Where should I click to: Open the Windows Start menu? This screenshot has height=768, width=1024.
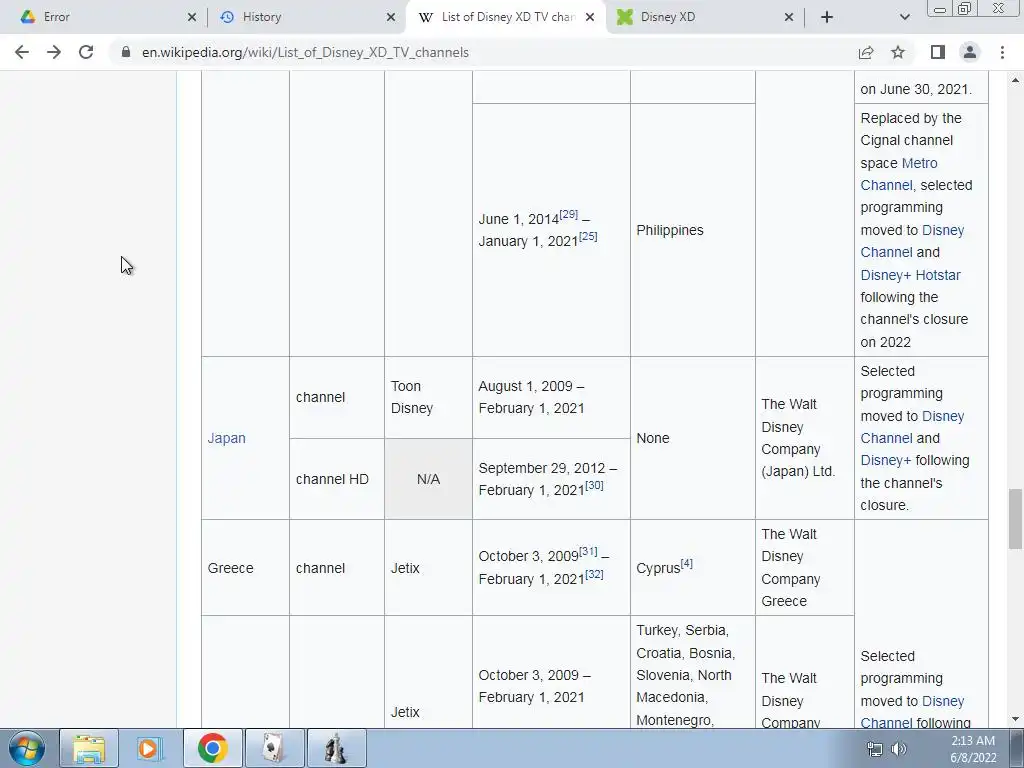coord(27,748)
